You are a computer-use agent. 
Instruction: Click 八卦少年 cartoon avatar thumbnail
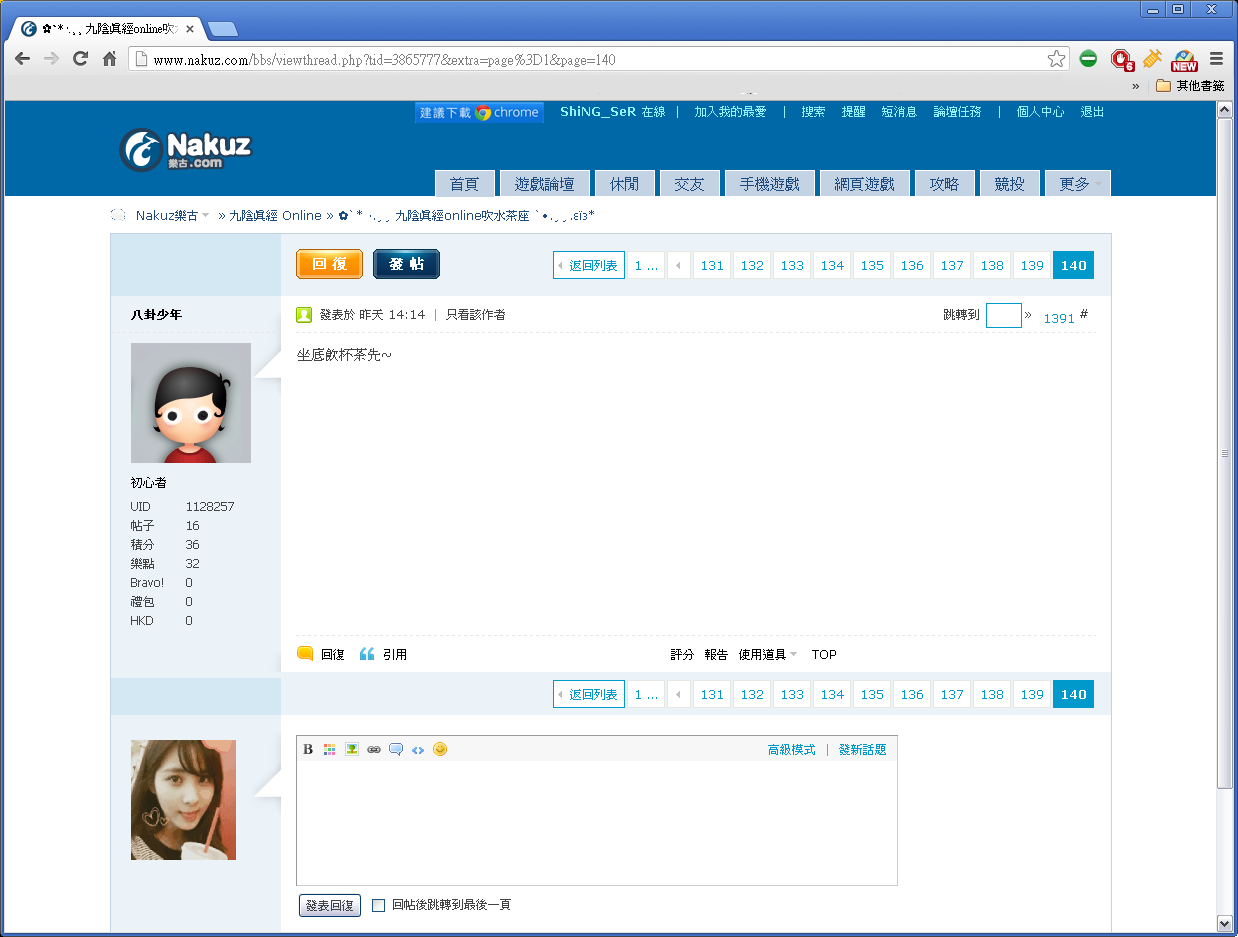(191, 403)
